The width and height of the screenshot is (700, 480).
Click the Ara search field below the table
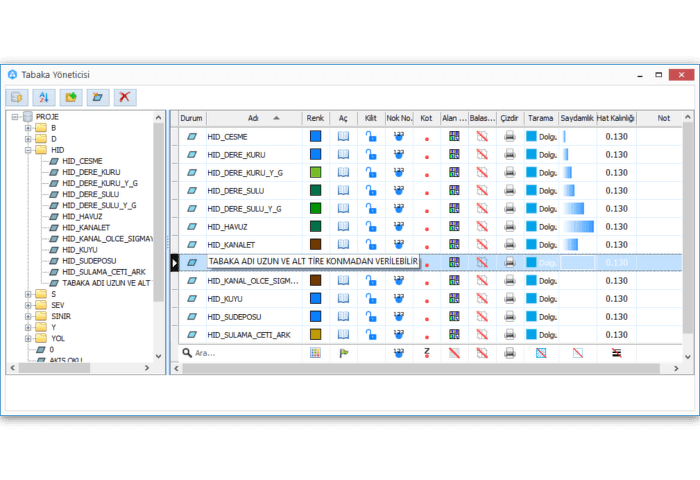pyautogui.click(x=240, y=353)
